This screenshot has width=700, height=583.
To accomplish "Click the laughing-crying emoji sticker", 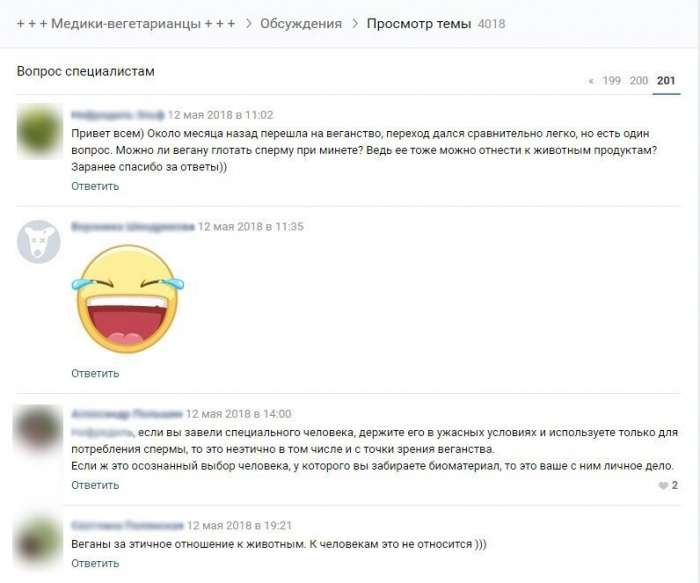I will pyautogui.click(x=128, y=299).
